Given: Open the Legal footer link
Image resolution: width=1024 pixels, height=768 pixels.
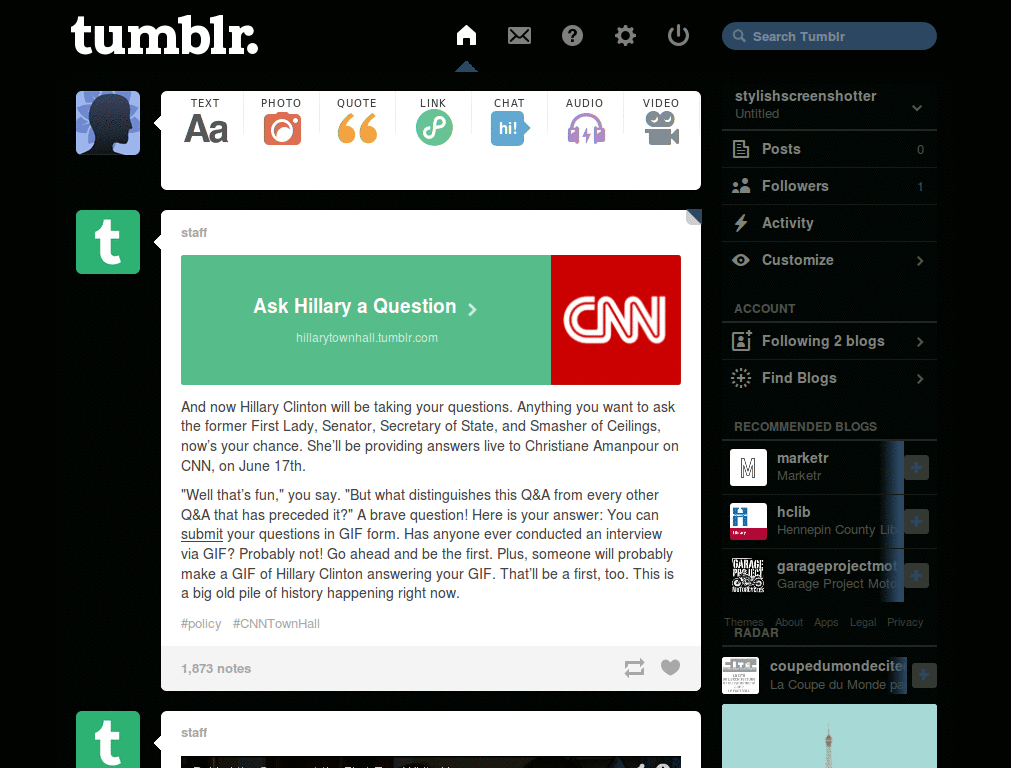Looking at the screenshot, I should tap(863, 622).
